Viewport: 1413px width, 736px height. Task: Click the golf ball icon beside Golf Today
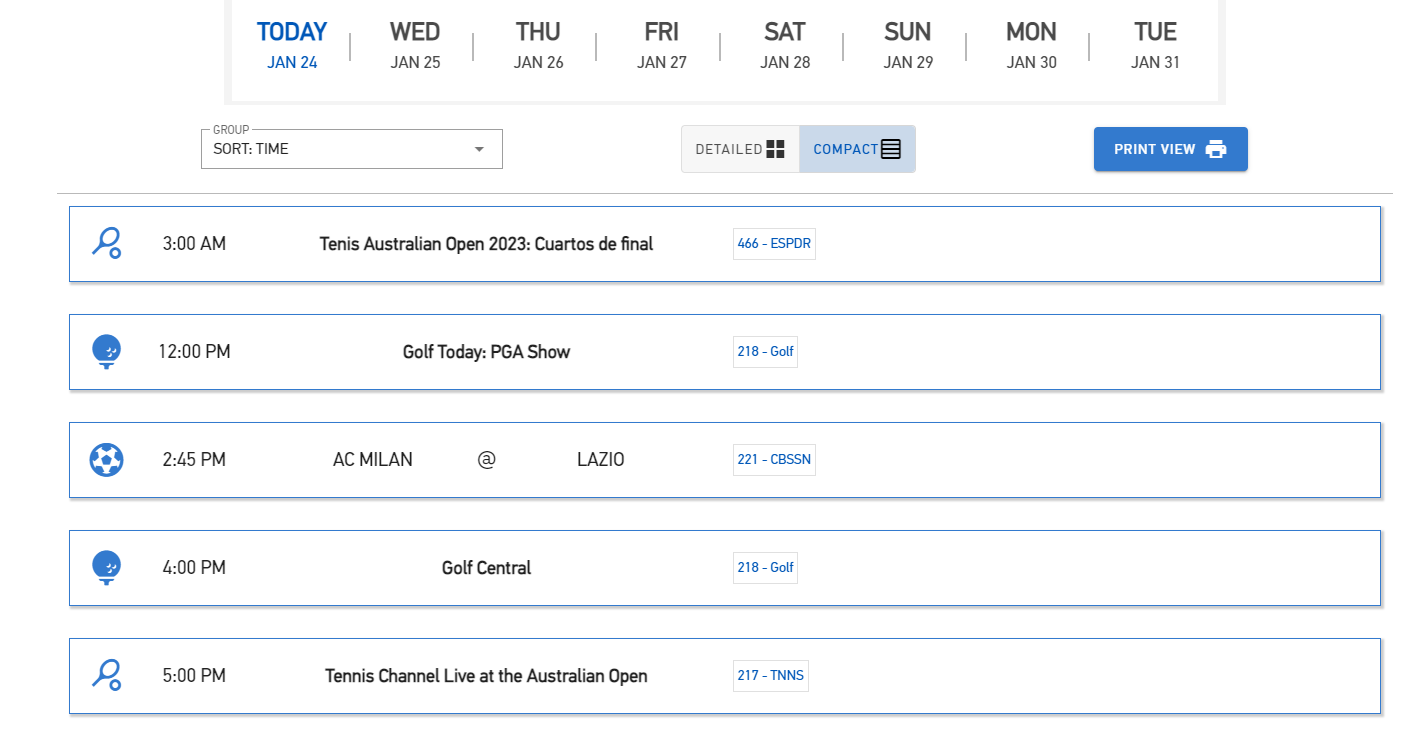click(106, 351)
